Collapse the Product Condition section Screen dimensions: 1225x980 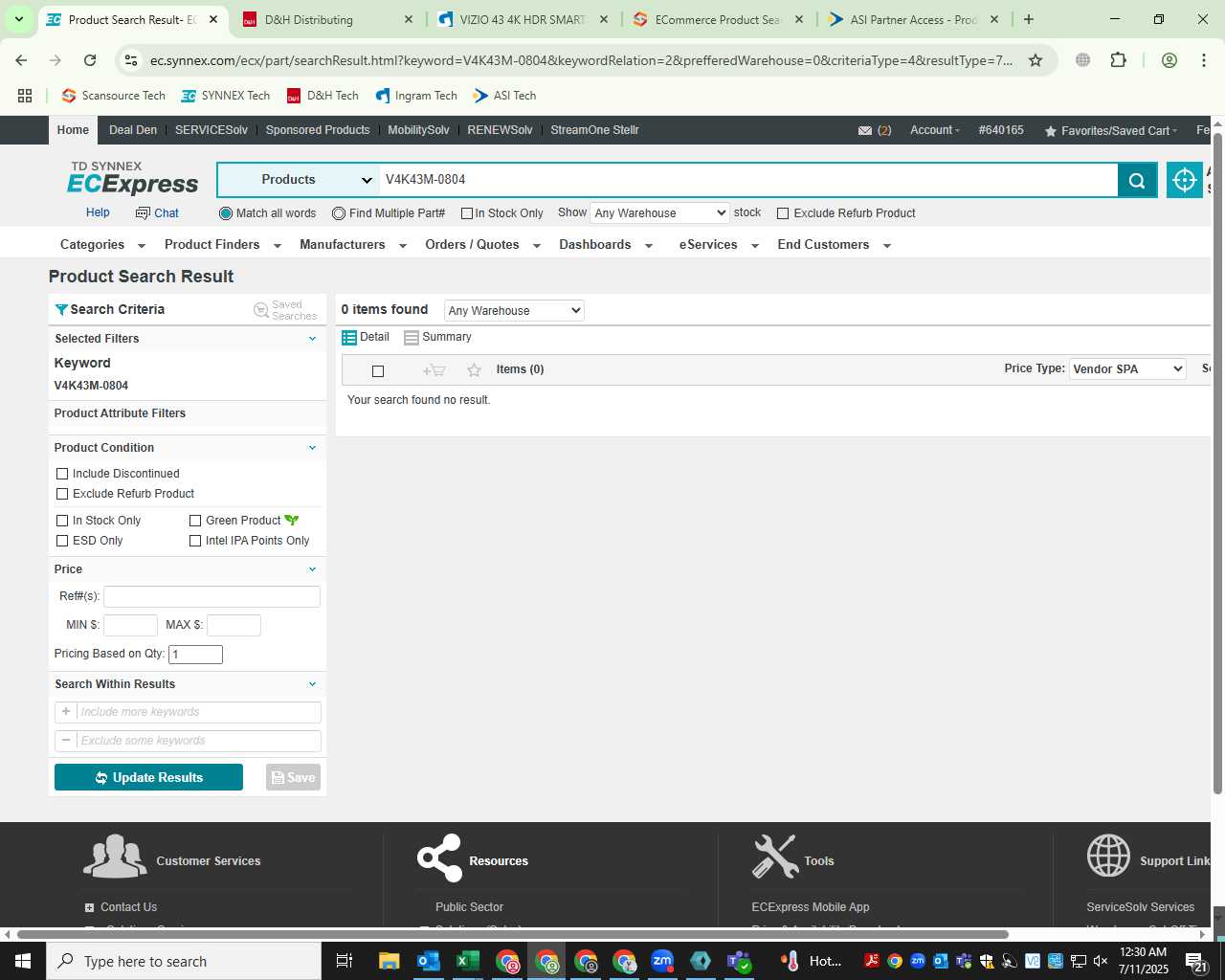(x=312, y=448)
